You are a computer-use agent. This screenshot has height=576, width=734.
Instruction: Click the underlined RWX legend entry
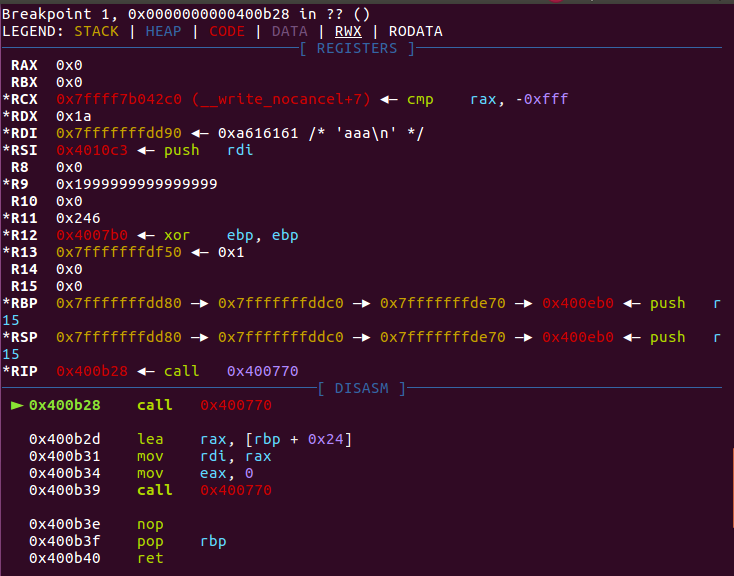click(349, 31)
